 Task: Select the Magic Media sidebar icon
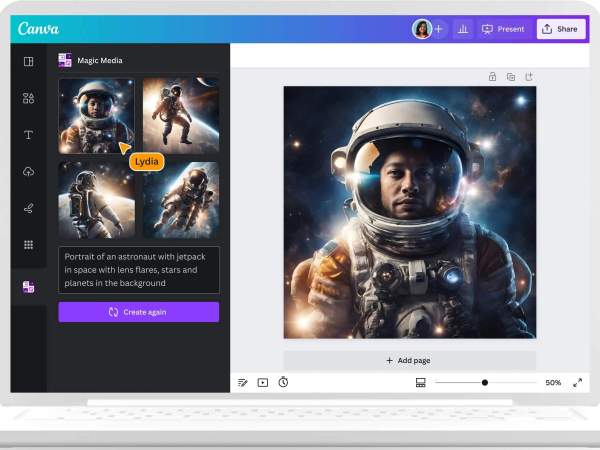point(28,287)
